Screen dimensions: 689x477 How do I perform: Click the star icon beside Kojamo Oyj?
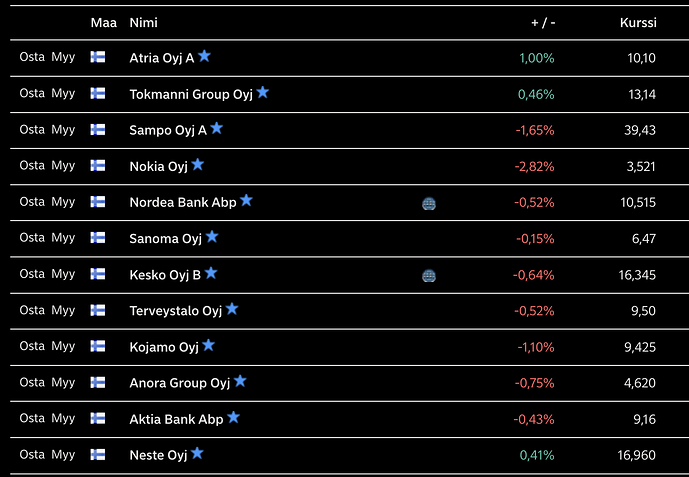click(208, 345)
